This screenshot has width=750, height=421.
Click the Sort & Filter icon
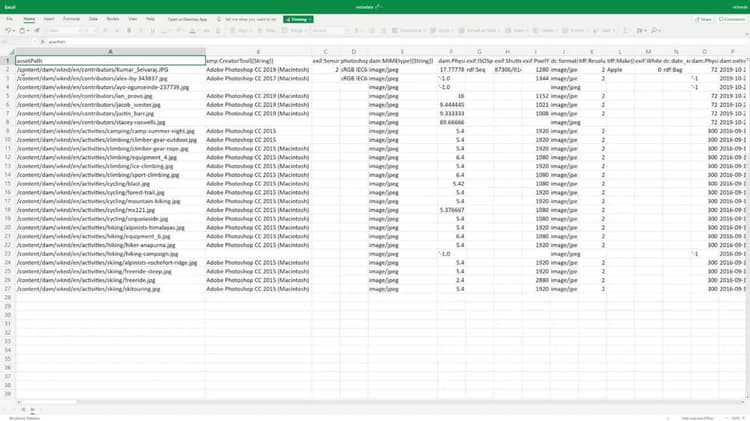(640, 31)
